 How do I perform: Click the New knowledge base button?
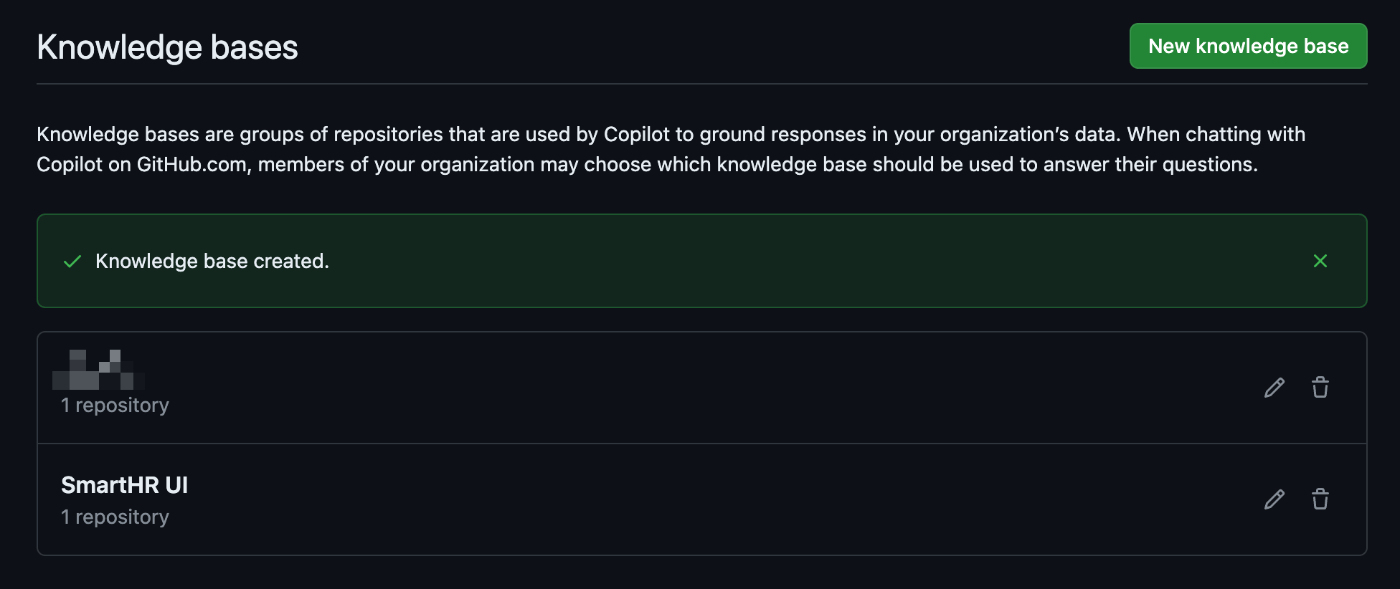pyautogui.click(x=1248, y=46)
